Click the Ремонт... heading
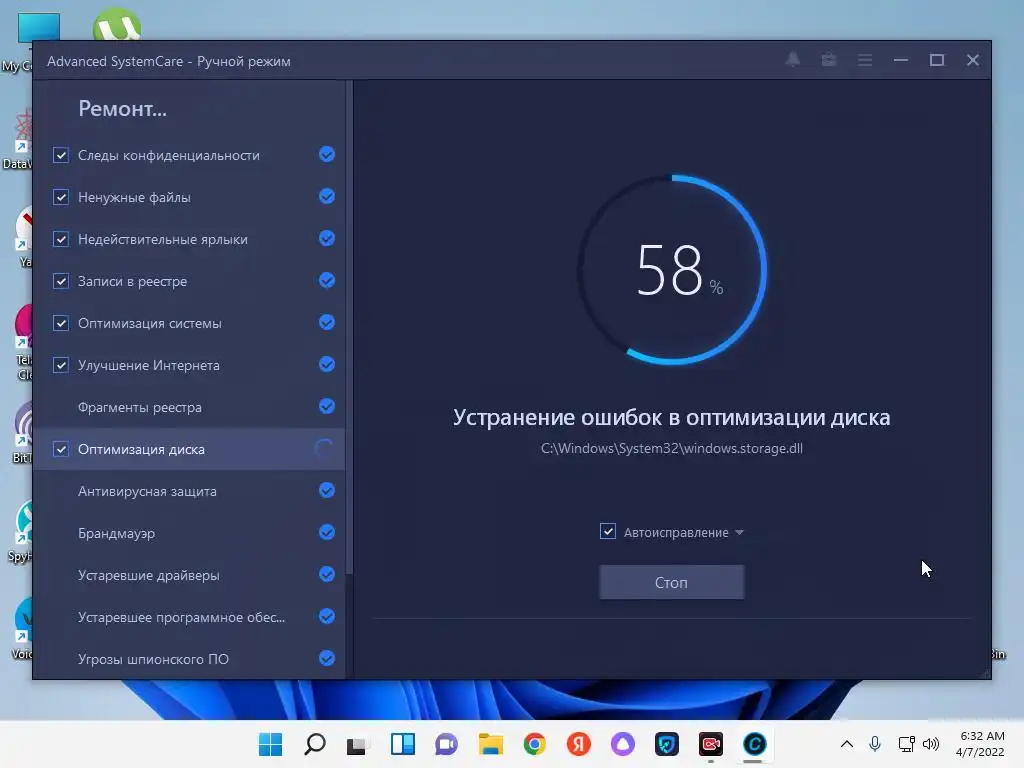The image size is (1024, 768). coord(122,108)
